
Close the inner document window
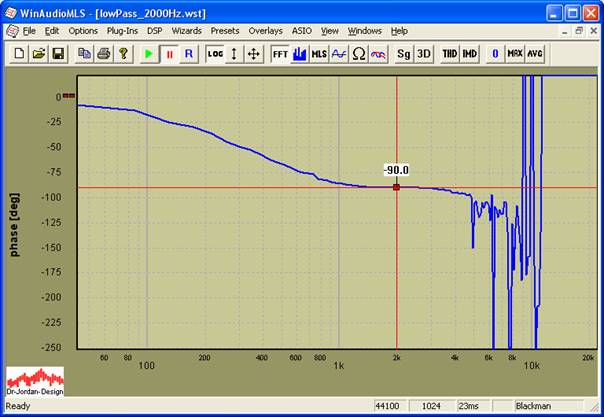click(594, 31)
